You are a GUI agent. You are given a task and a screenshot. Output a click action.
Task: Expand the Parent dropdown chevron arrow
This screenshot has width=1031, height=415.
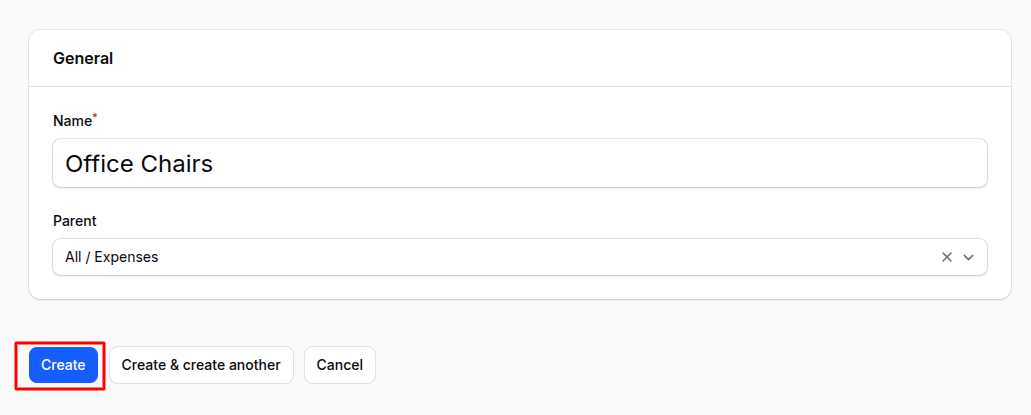(x=968, y=257)
